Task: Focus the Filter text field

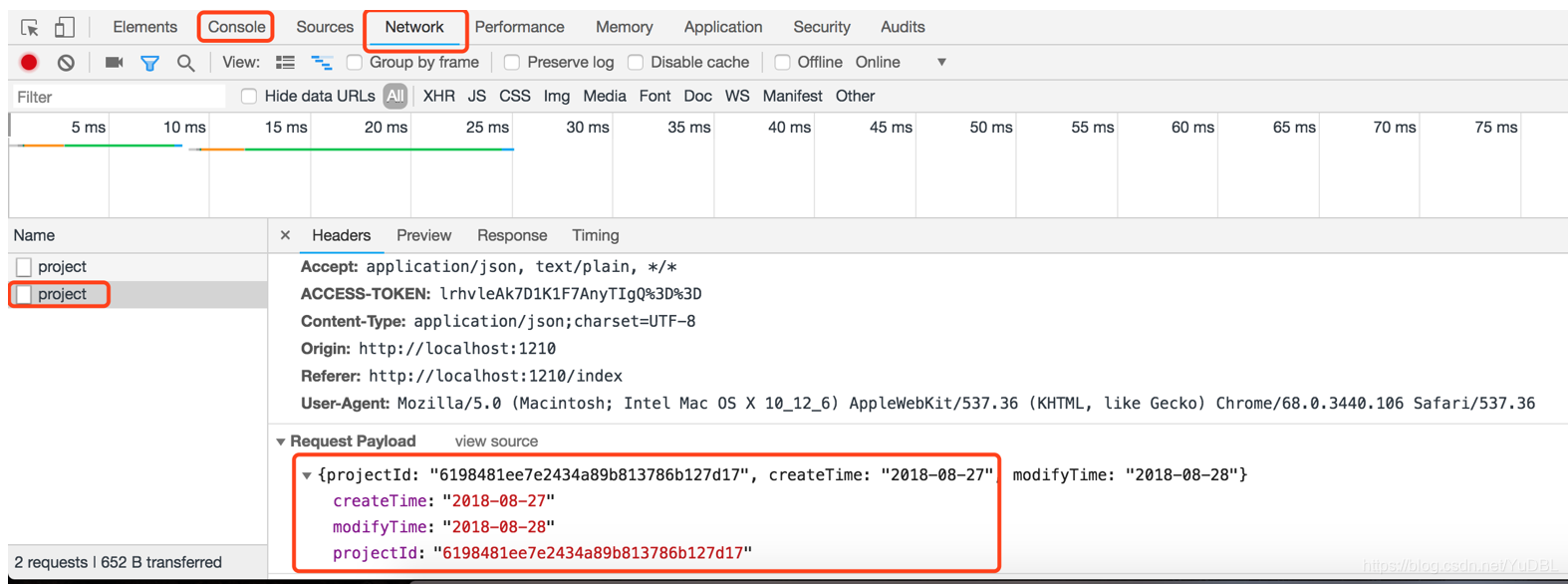Action: pos(120,97)
